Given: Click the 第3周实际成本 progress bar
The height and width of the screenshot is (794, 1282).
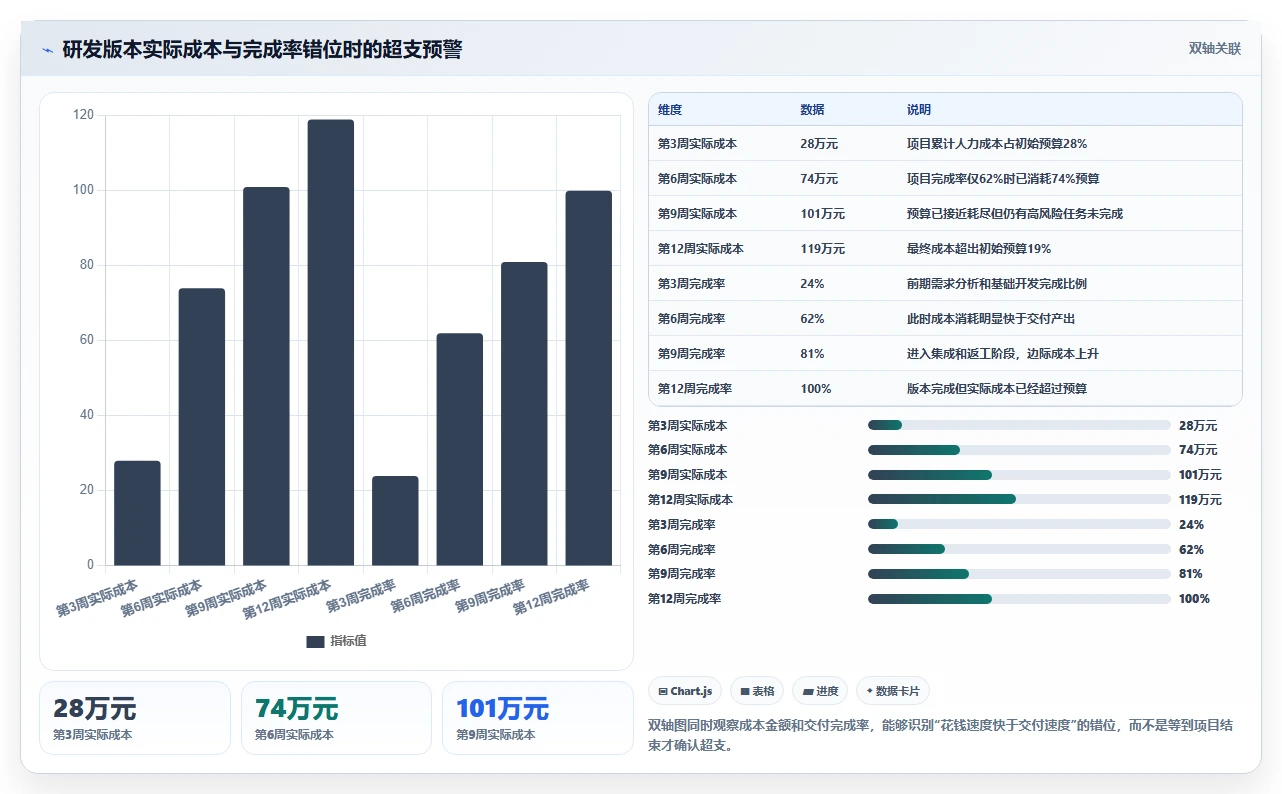Looking at the screenshot, I should tap(1019, 425).
